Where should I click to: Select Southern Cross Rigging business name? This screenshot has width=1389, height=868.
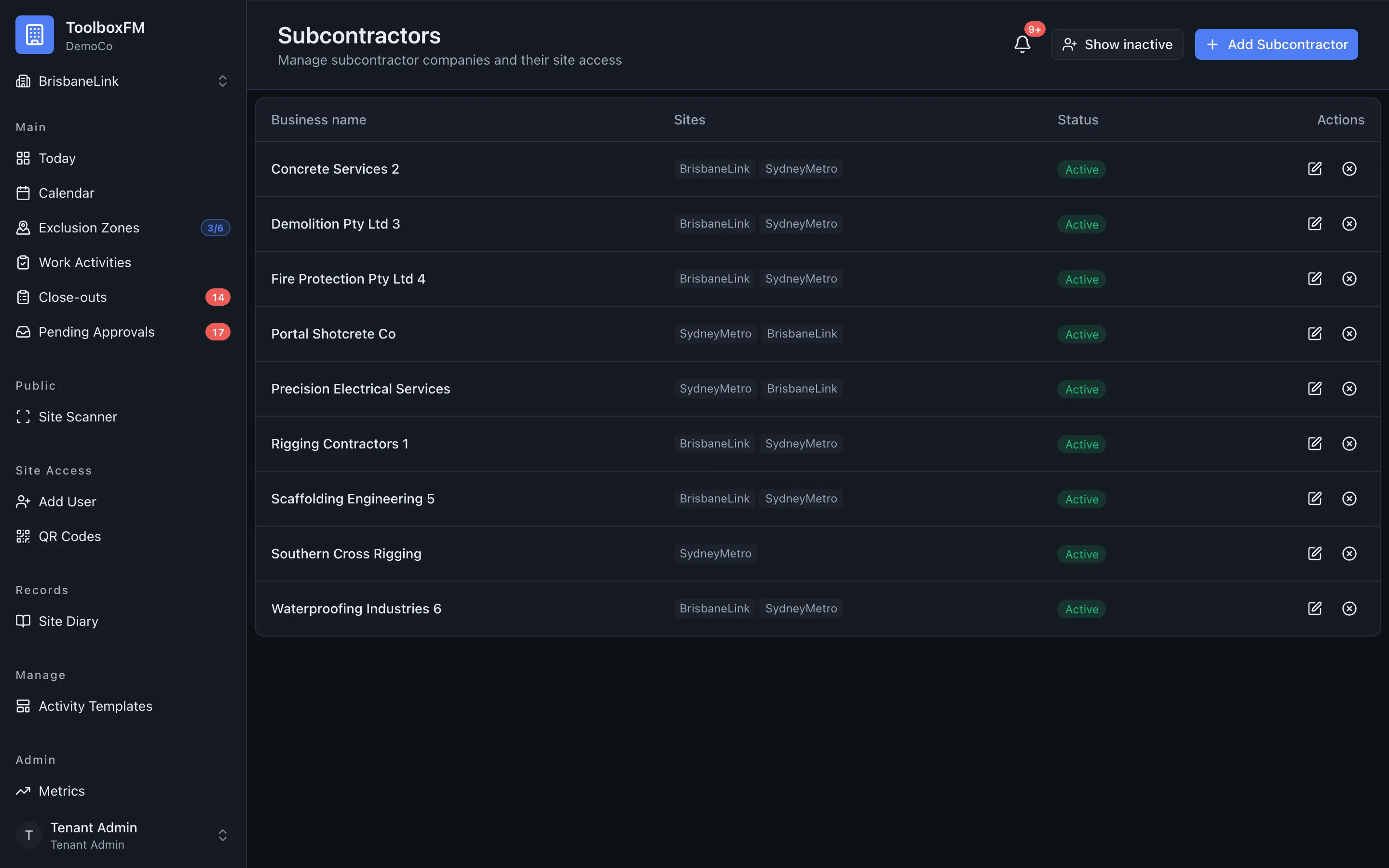coord(346,554)
